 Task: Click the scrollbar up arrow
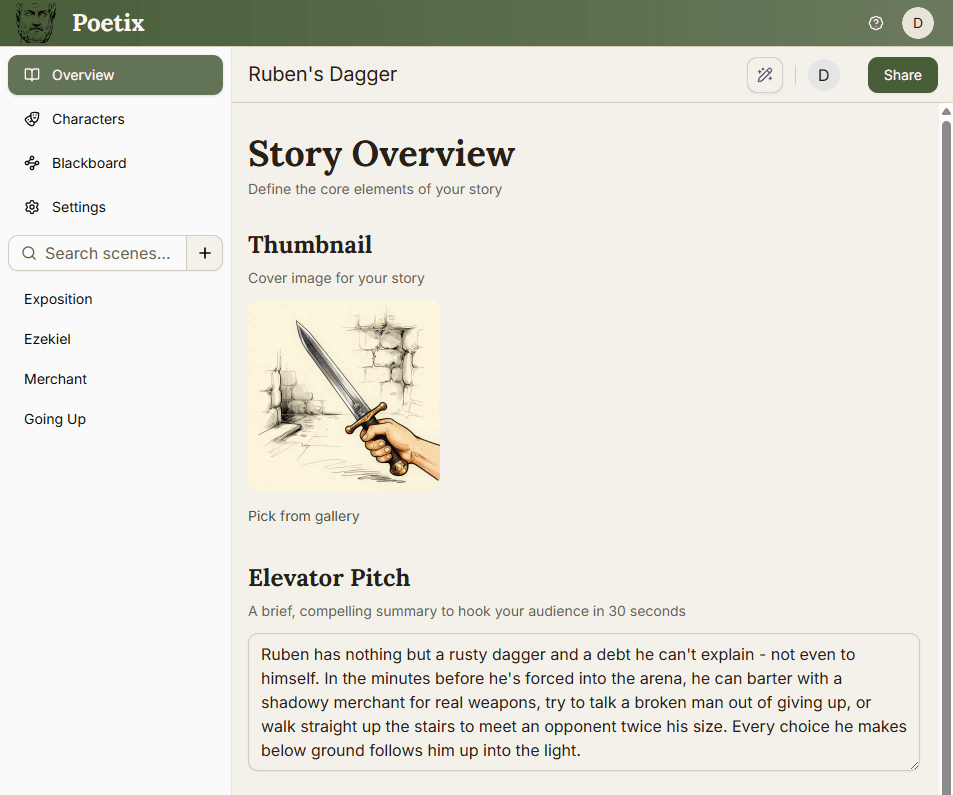pos(946,111)
